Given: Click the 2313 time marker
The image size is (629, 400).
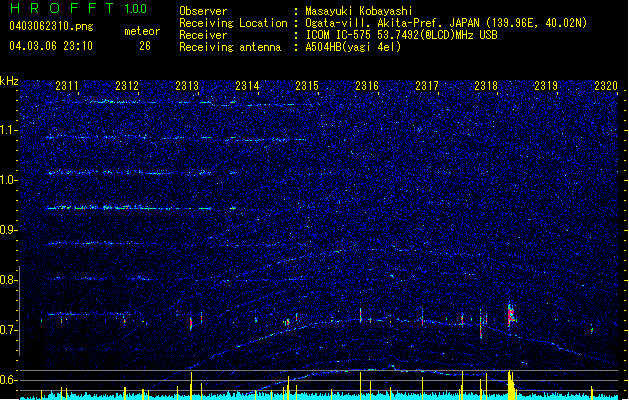Looking at the screenshot, I should tap(187, 86).
